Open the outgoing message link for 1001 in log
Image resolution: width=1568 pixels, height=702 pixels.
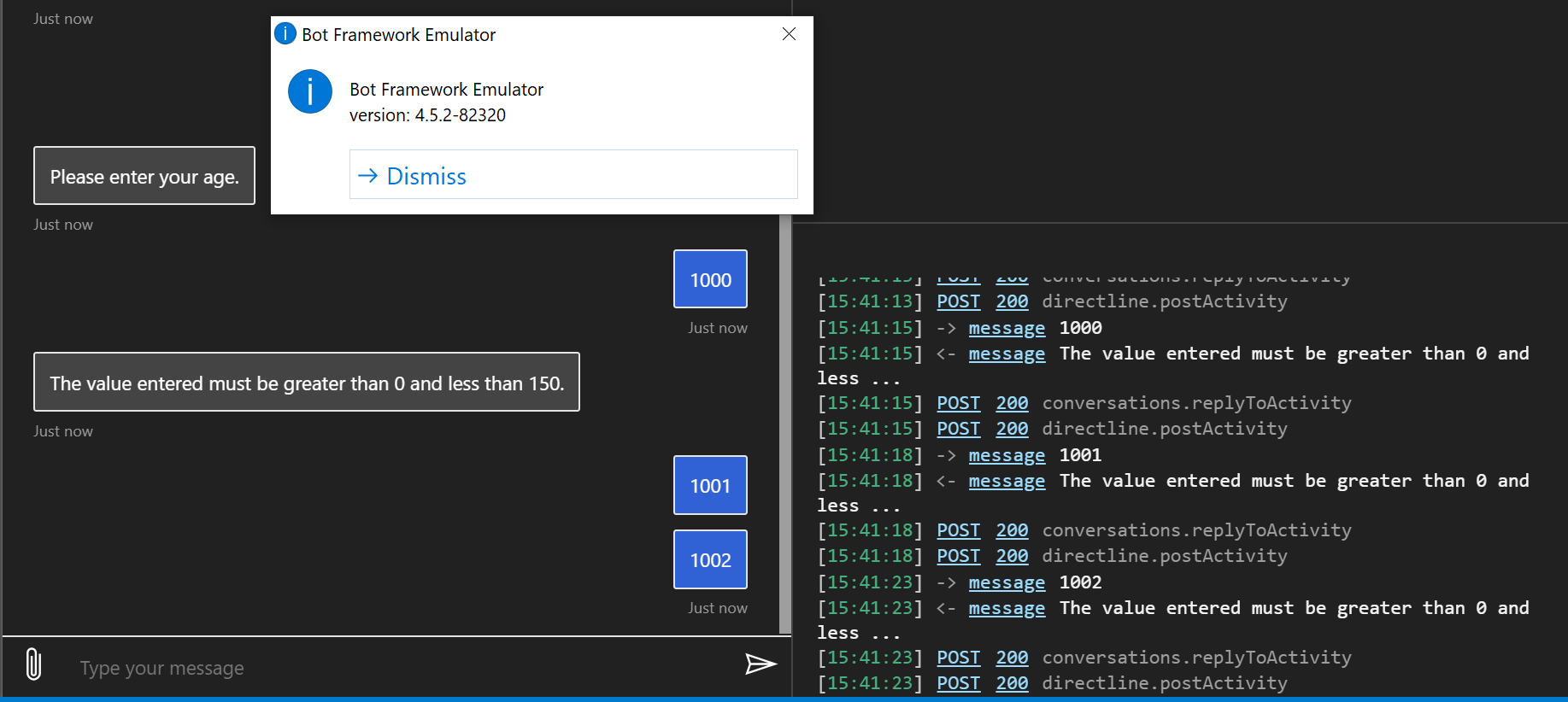coord(1007,455)
